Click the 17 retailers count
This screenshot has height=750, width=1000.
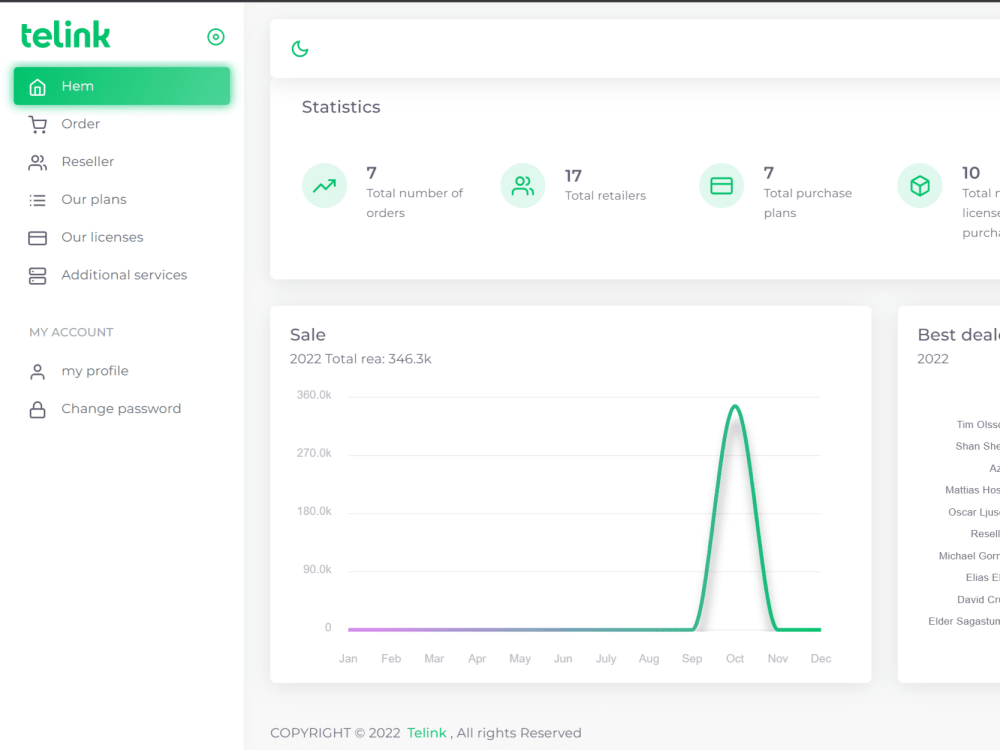pos(573,176)
